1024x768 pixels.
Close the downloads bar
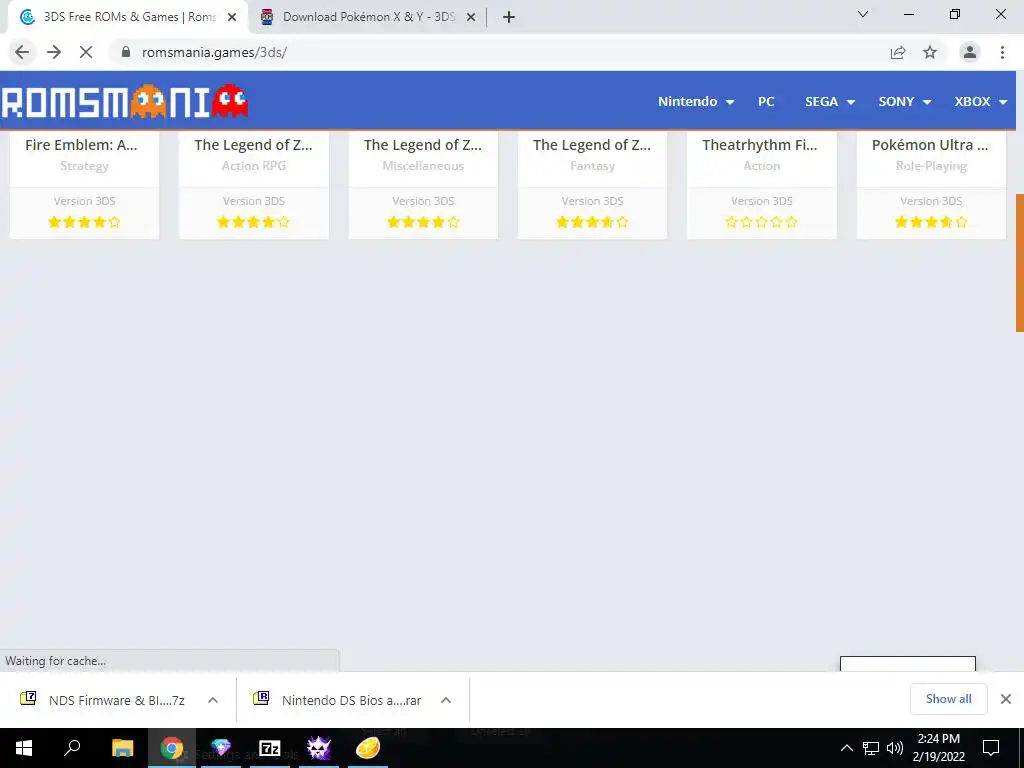click(1006, 699)
